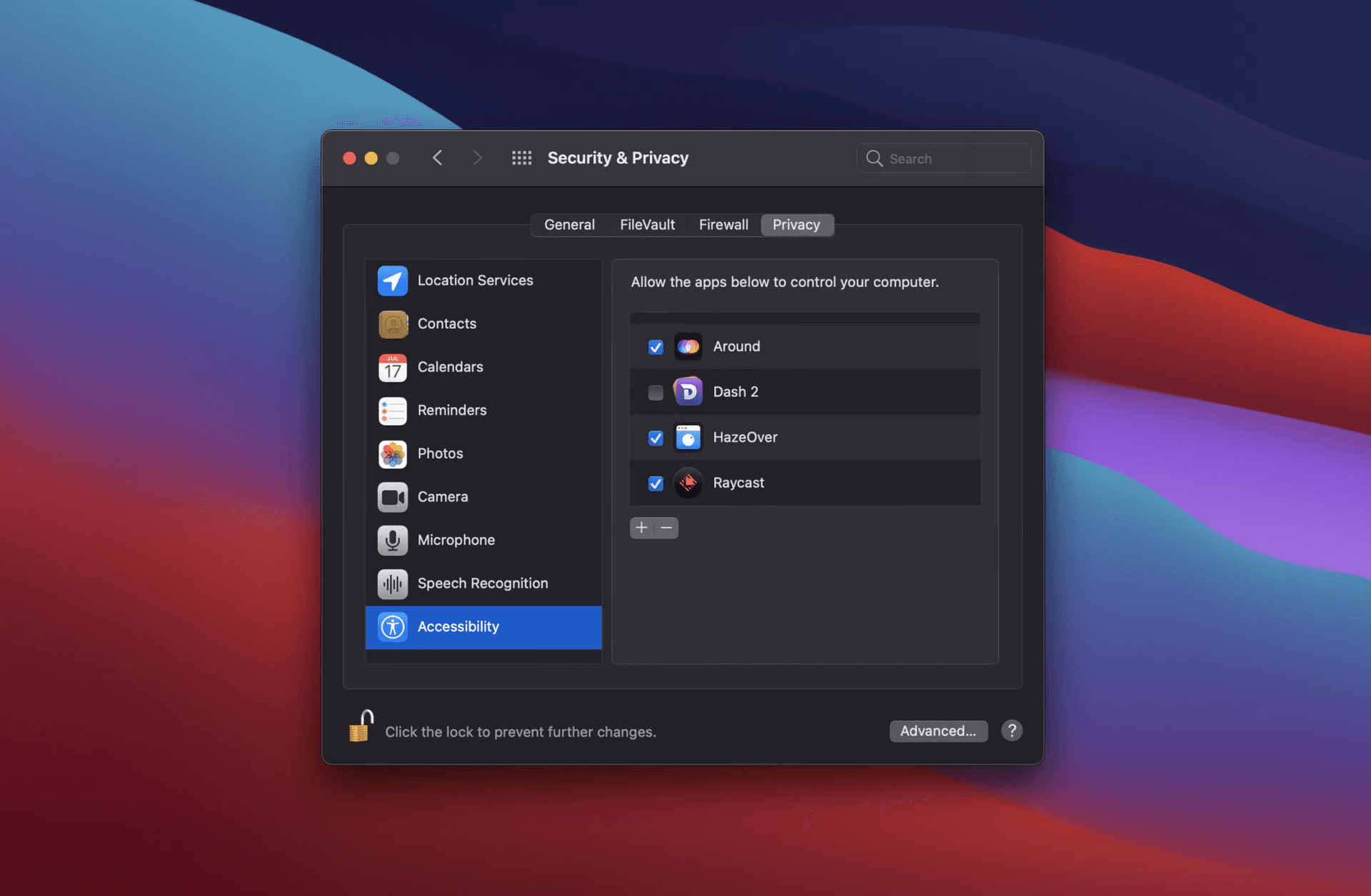Uncheck Raycast from the accessibility list
This screenshot has height=896, width=1371.
tap(655, 483)
